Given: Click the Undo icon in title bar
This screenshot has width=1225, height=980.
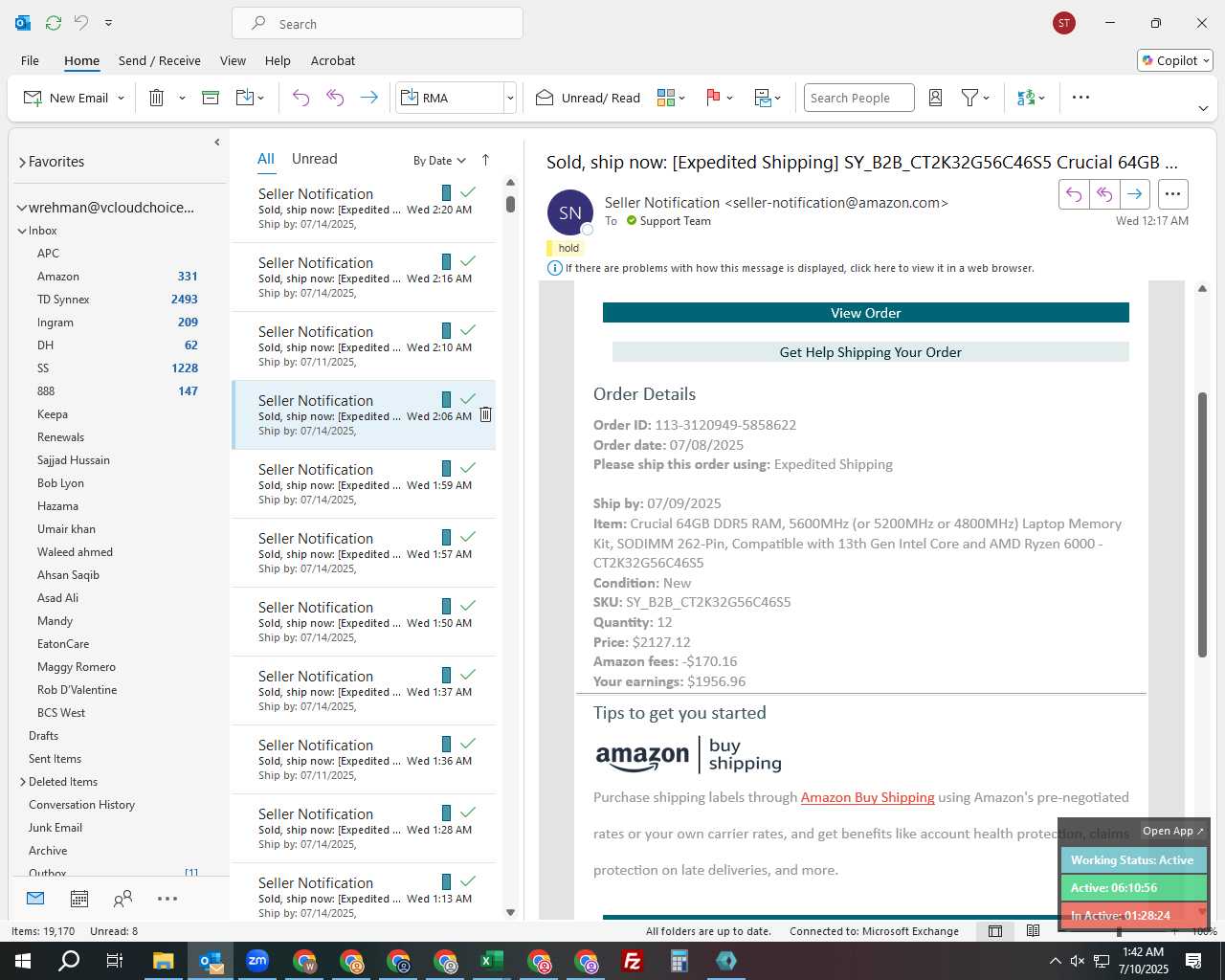Looking at the screenshot, I should [x=81, y=23].
